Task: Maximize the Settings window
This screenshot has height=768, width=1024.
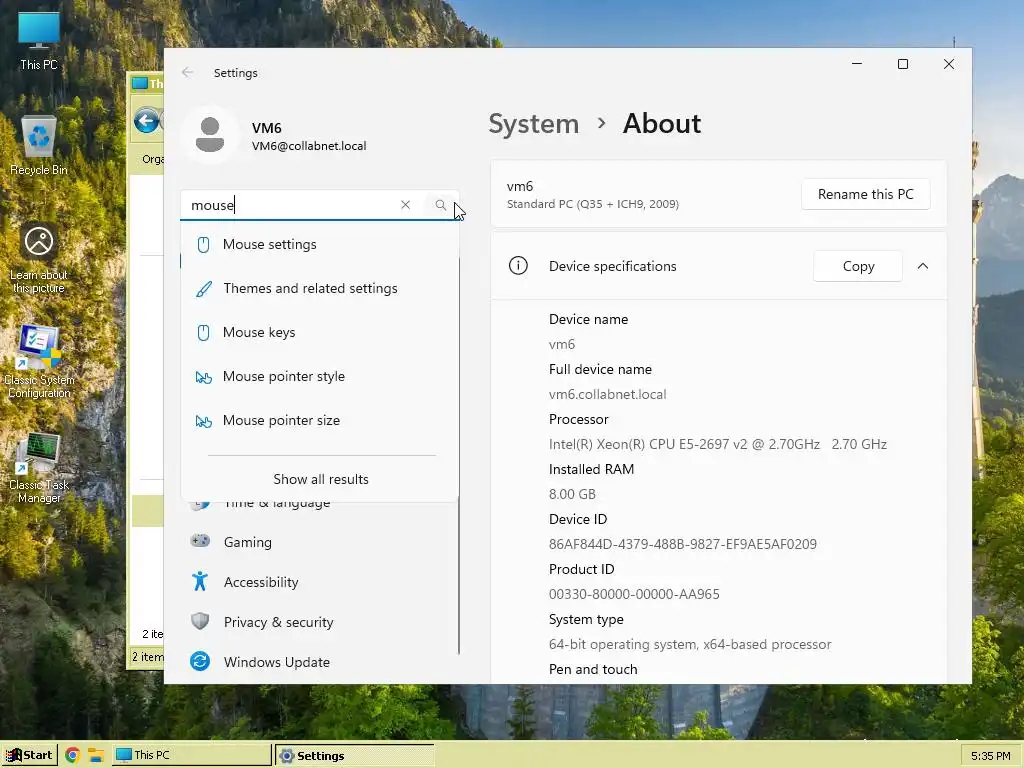Action: point(903,64)
